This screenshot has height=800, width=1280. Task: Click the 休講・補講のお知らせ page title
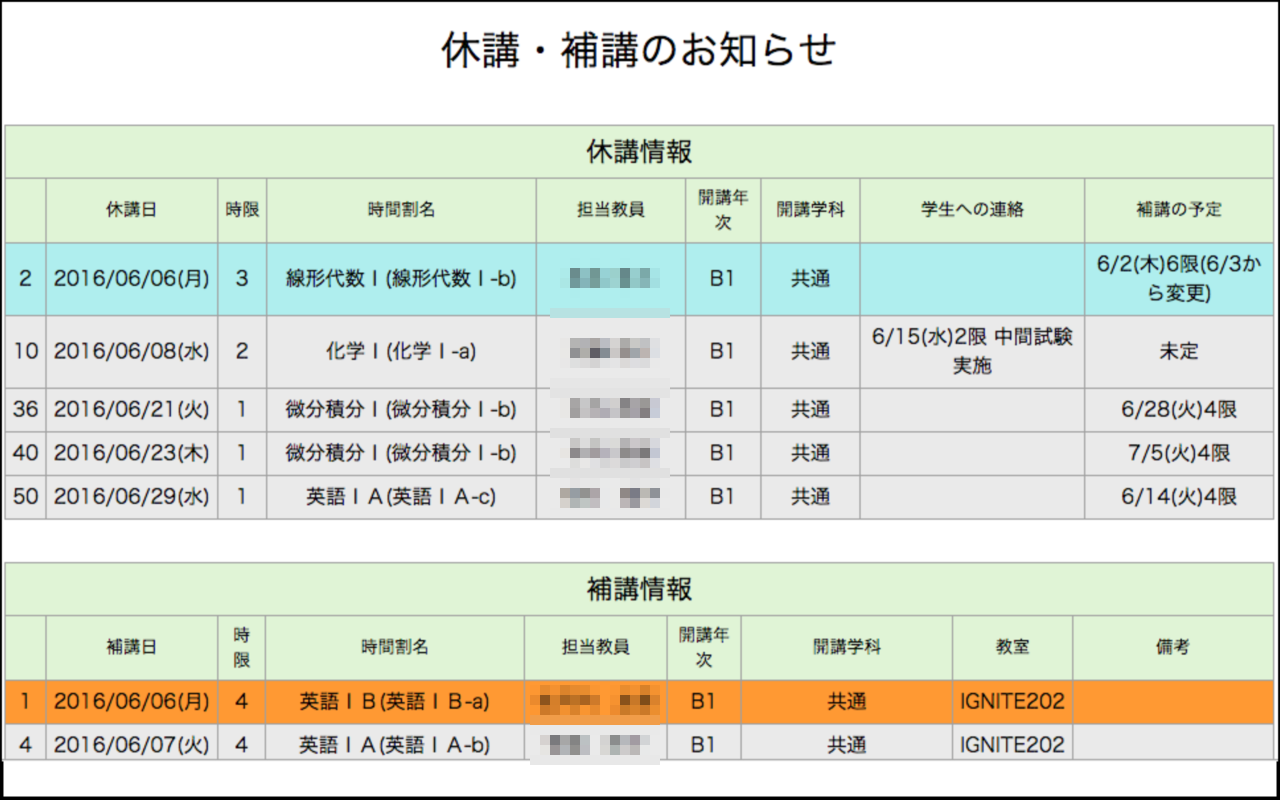tap(639, 50)
